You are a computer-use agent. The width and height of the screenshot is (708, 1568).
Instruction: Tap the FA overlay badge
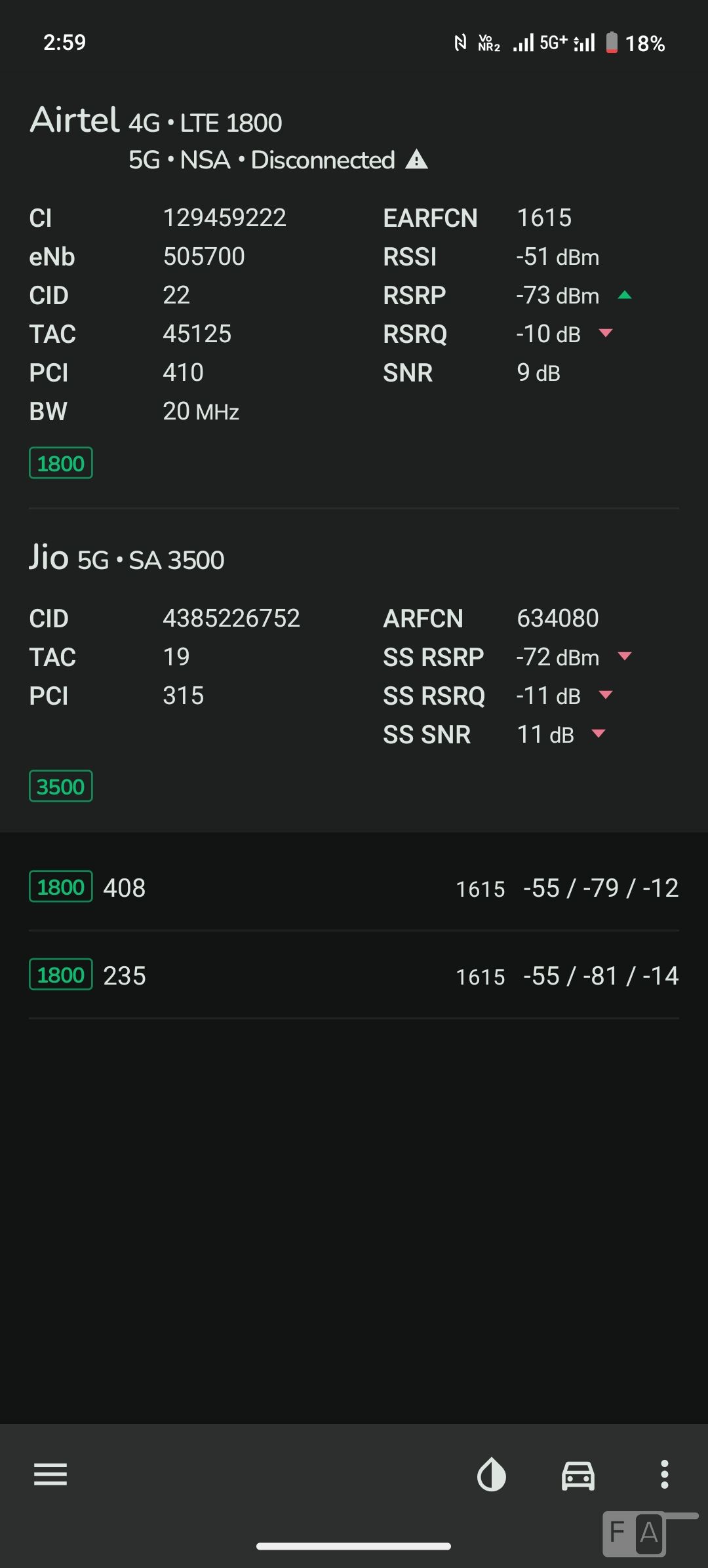(634, 1533)
